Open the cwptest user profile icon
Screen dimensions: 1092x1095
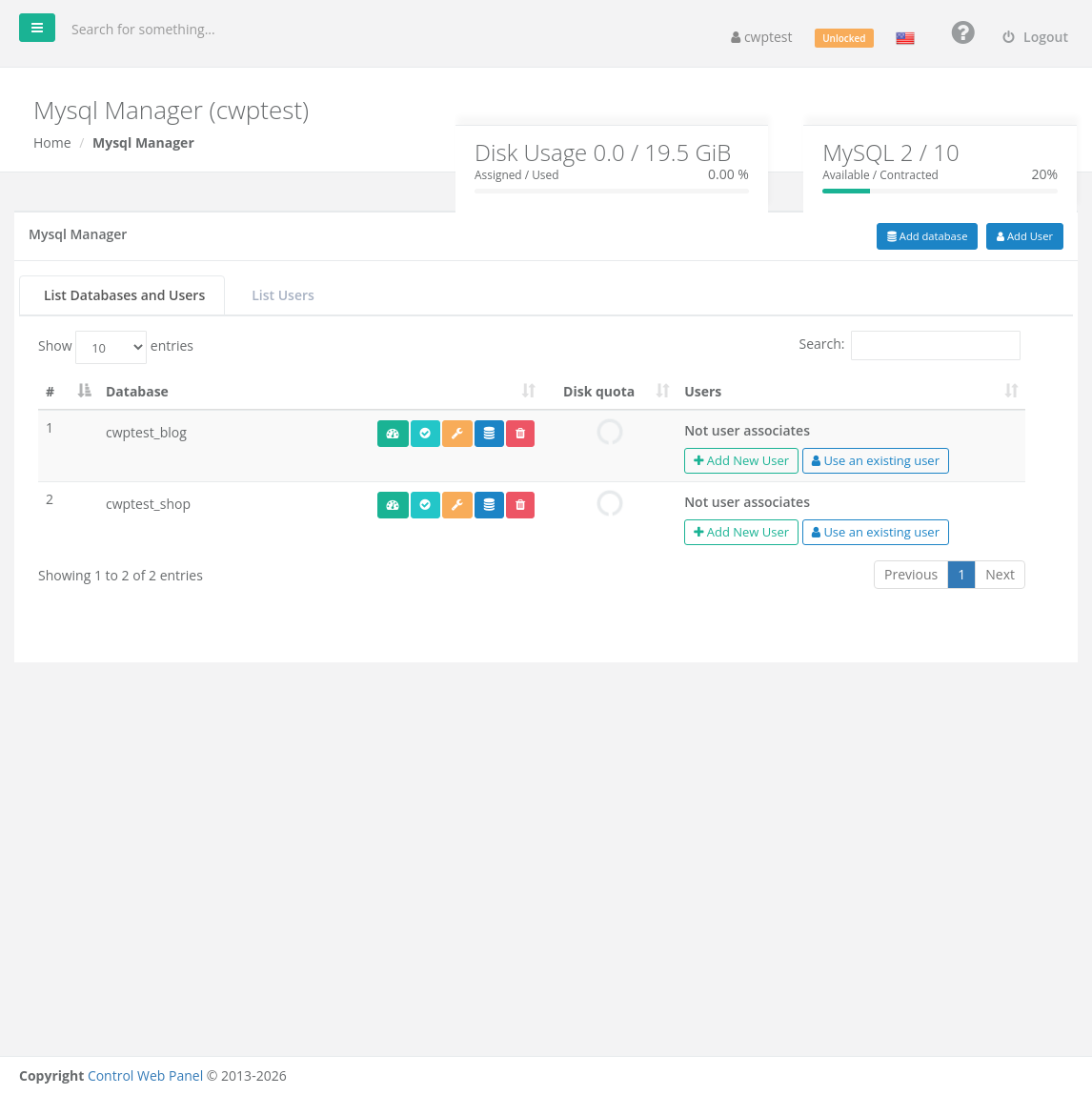pyautogui.click(x=736, y=38)
